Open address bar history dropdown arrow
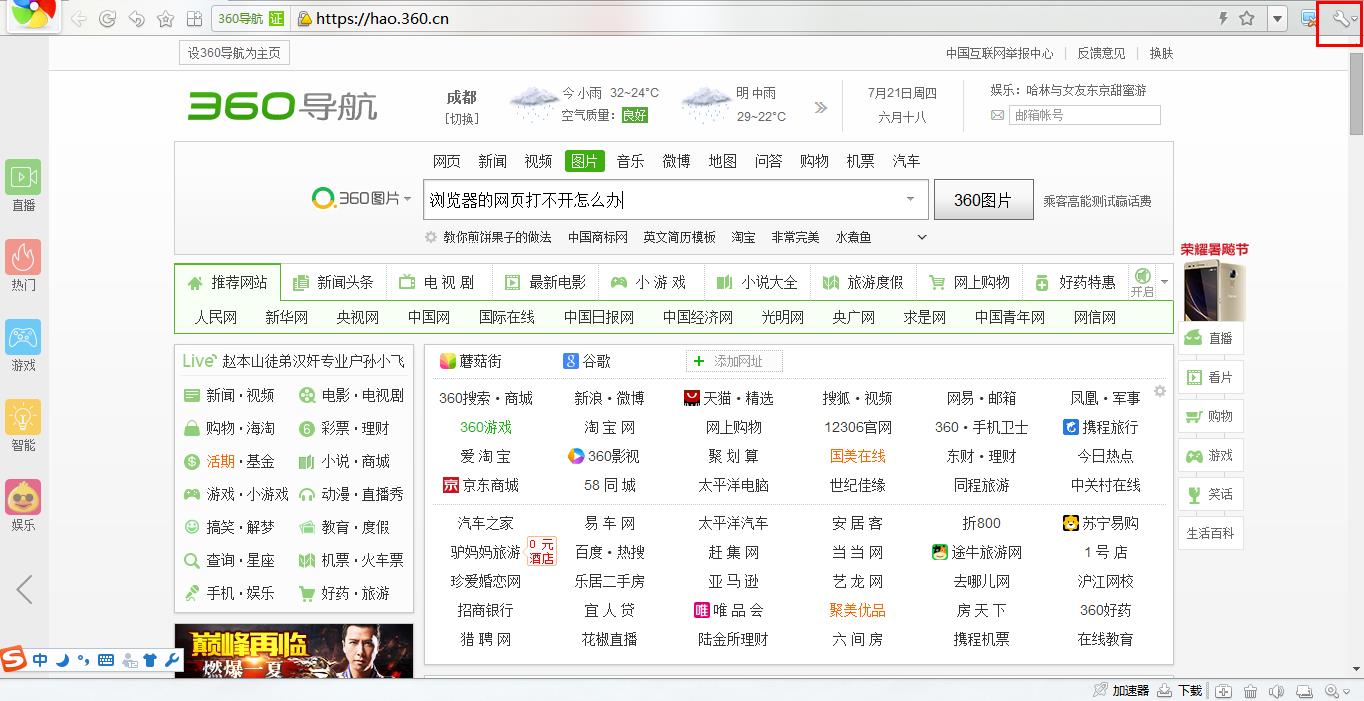Screen dimensions: 1364x701 (1277, 19)
